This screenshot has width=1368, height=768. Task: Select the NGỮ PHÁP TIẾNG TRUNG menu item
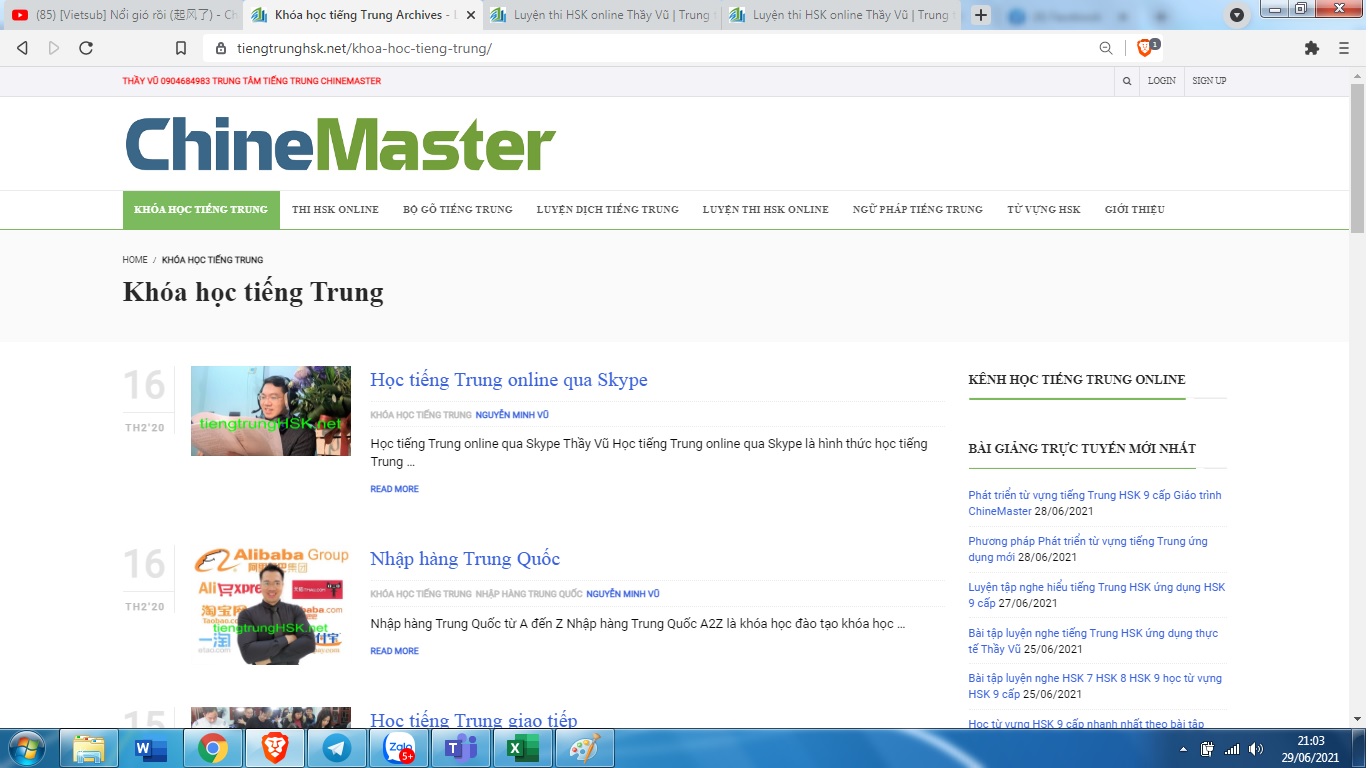pos(917,210)
